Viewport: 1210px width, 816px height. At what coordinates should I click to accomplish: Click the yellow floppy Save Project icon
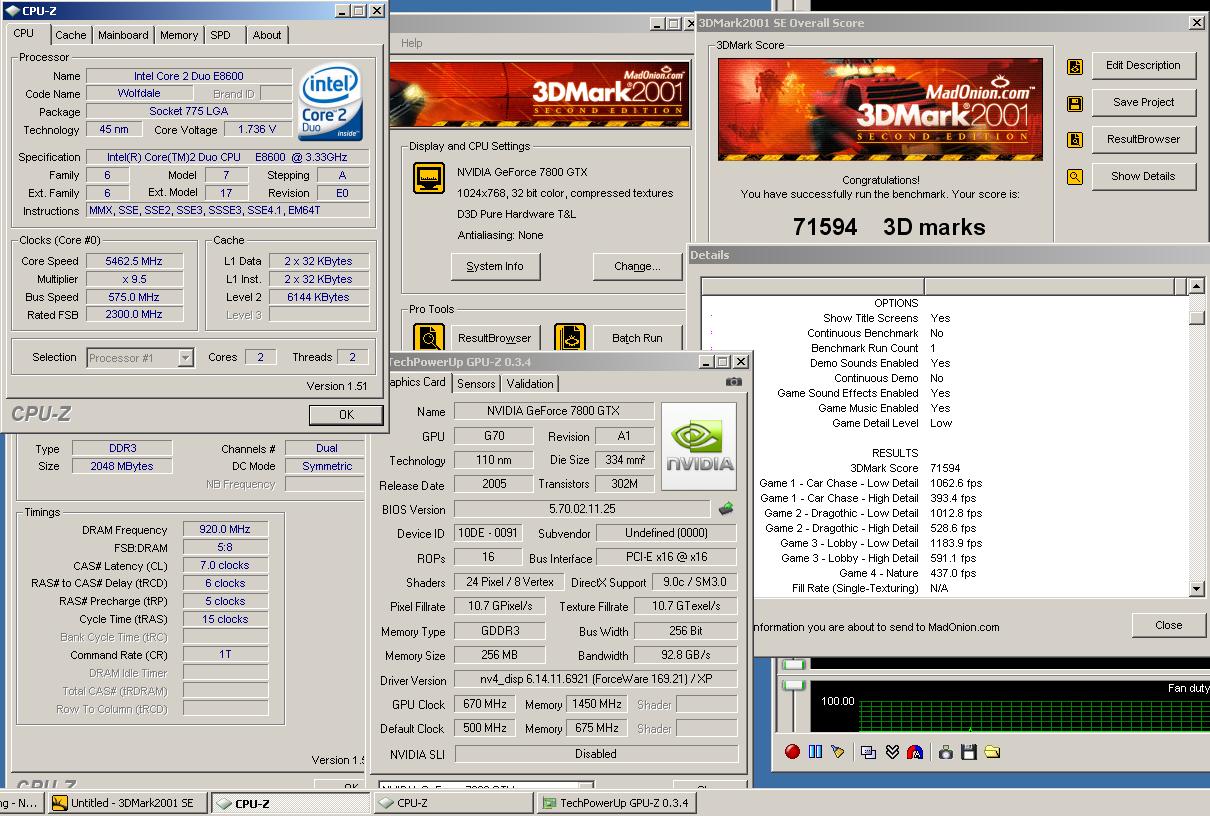pos(1075,104)
